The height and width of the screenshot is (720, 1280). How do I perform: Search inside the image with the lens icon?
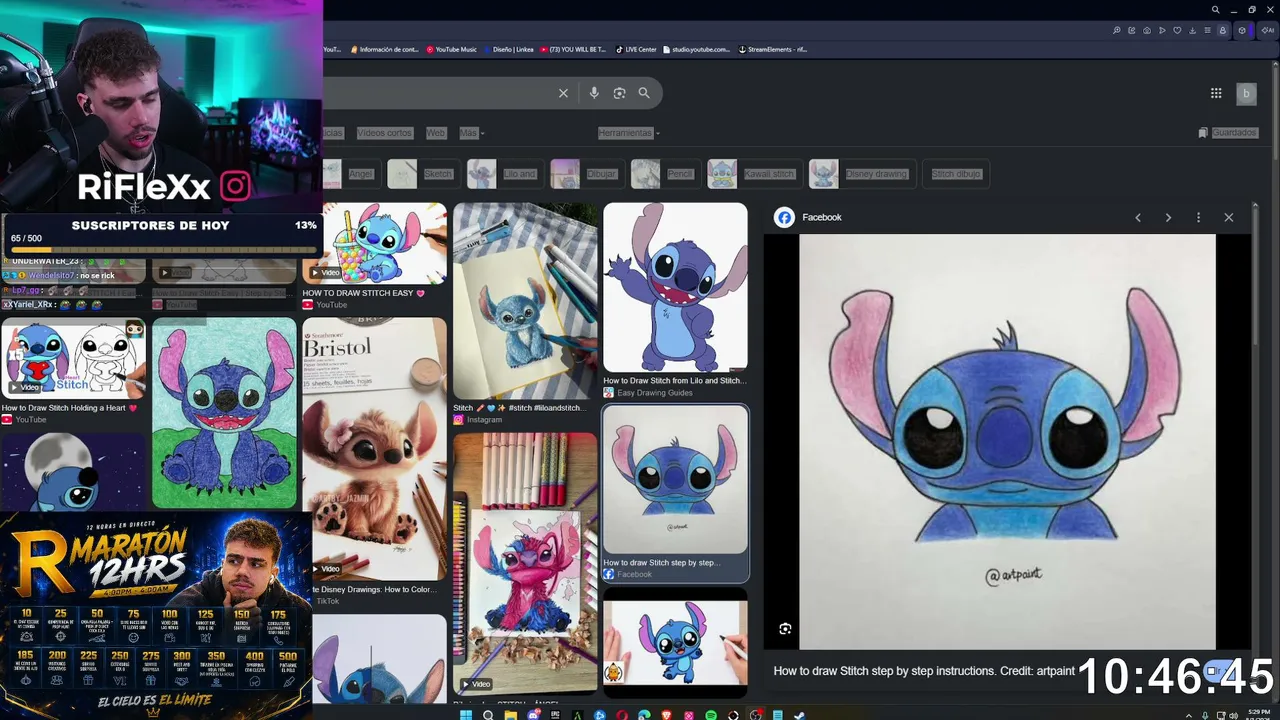[785, 629]
